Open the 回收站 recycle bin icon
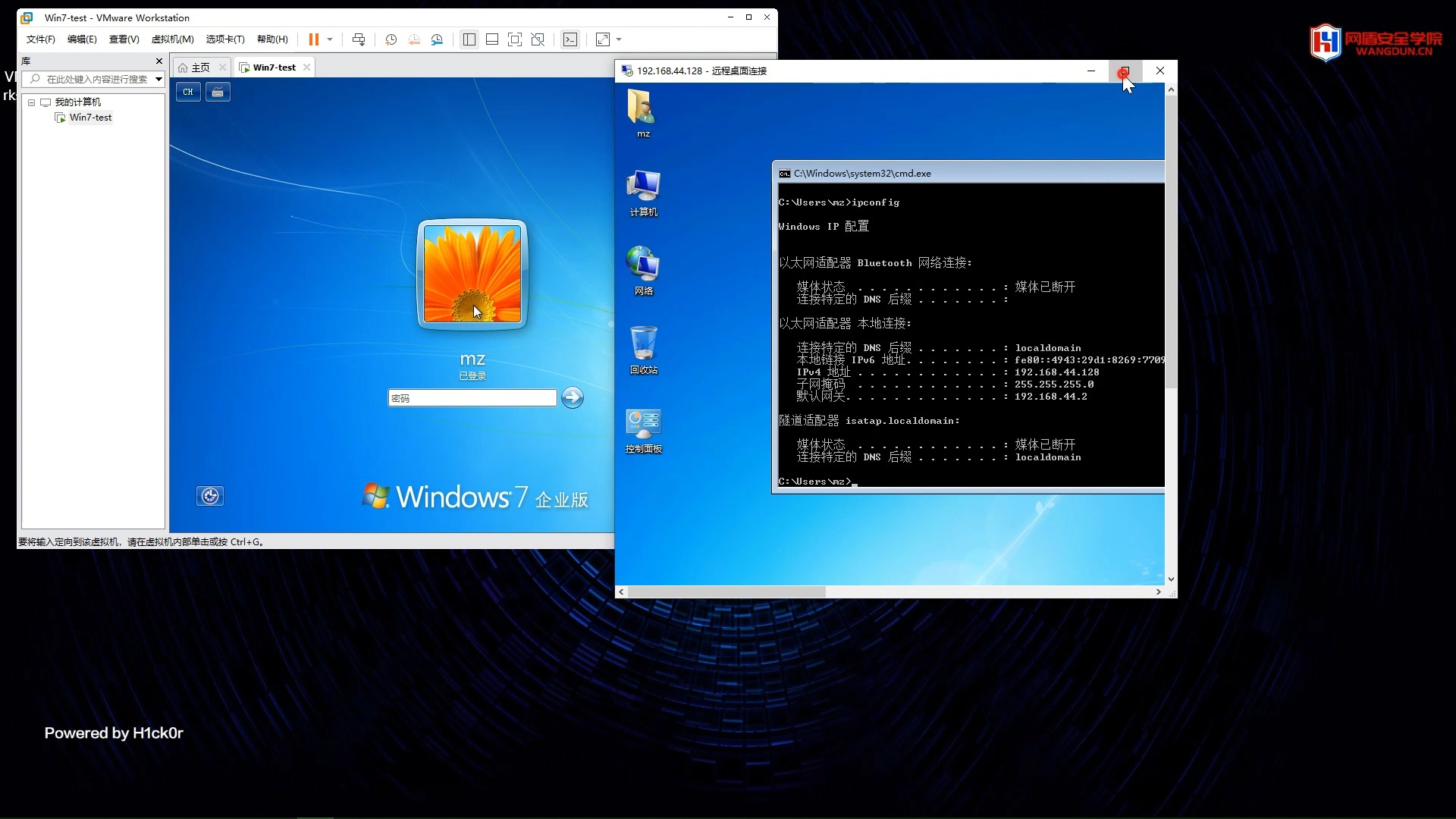 [643, 350]
